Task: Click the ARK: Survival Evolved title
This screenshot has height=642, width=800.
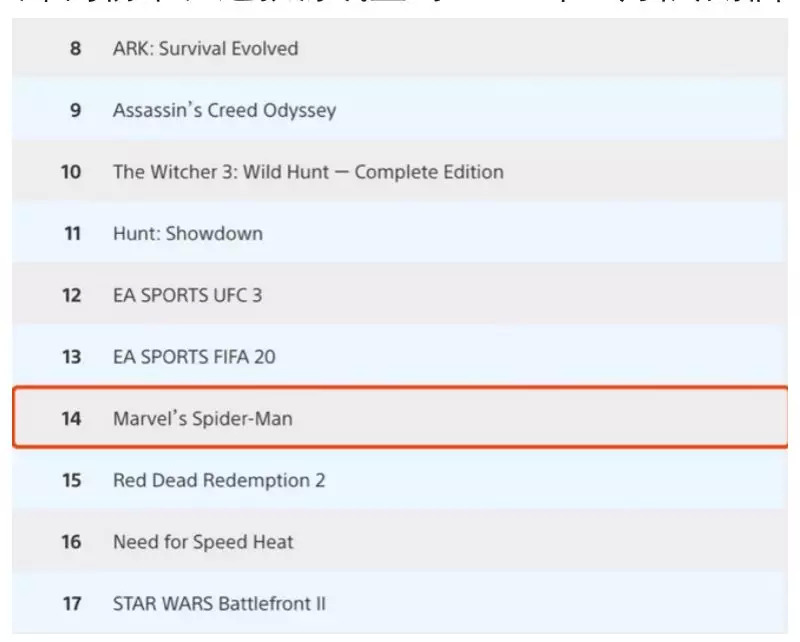Action: 205,48
